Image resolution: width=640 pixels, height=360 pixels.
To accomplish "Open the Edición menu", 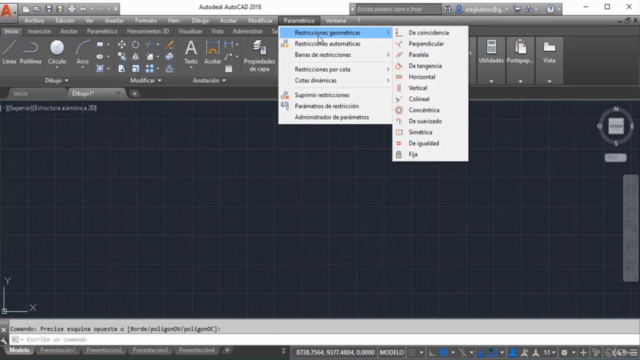I will (64, 20).
